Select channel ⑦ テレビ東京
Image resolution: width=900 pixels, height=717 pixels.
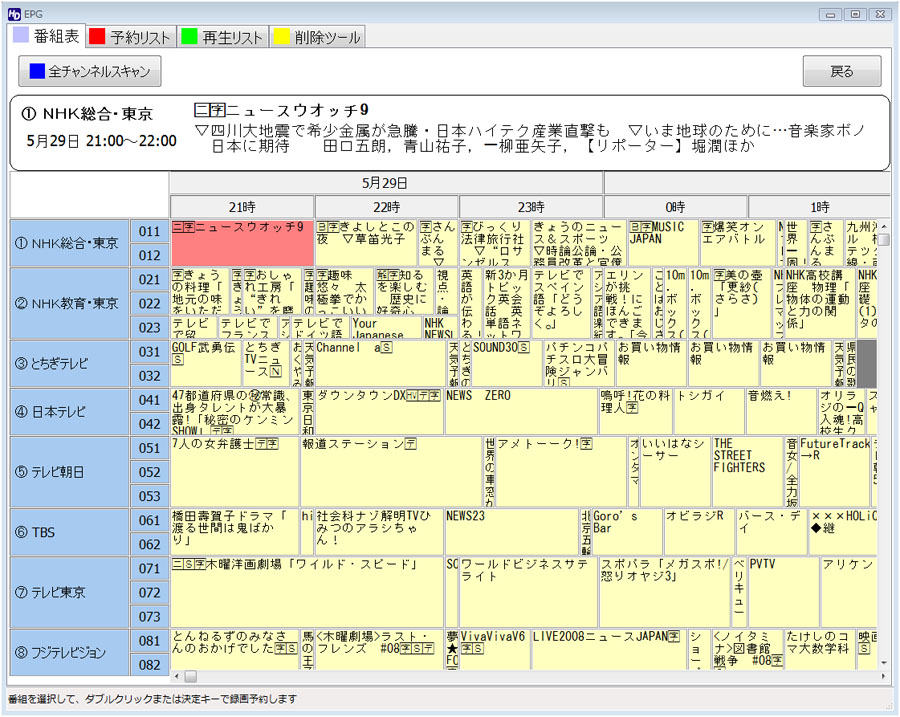69,592
